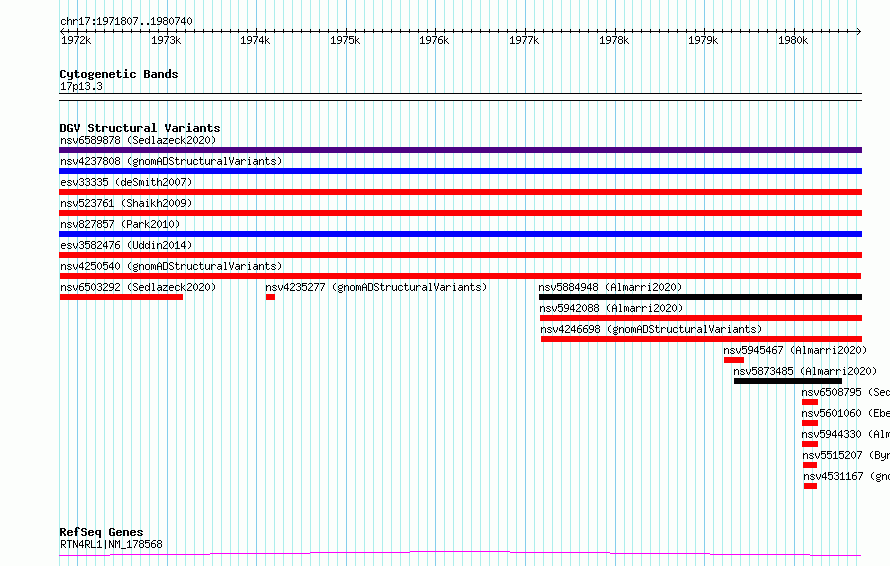
Task: Select the 17p13.3 band label
Action: click(x=81, y=86)
